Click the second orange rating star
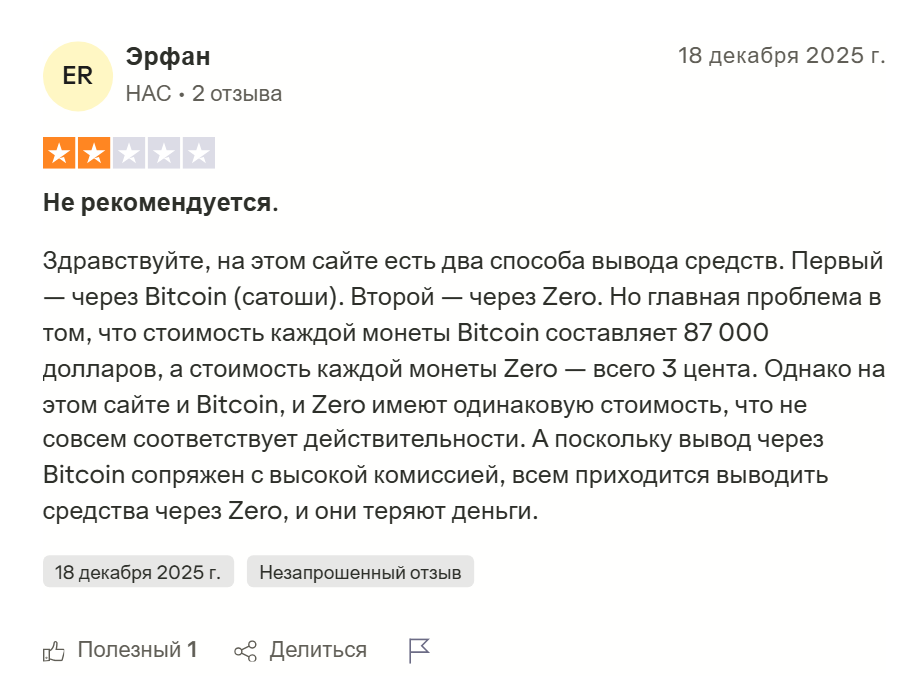This screenshot has width=904, height=692. click(x=94, y=154)
